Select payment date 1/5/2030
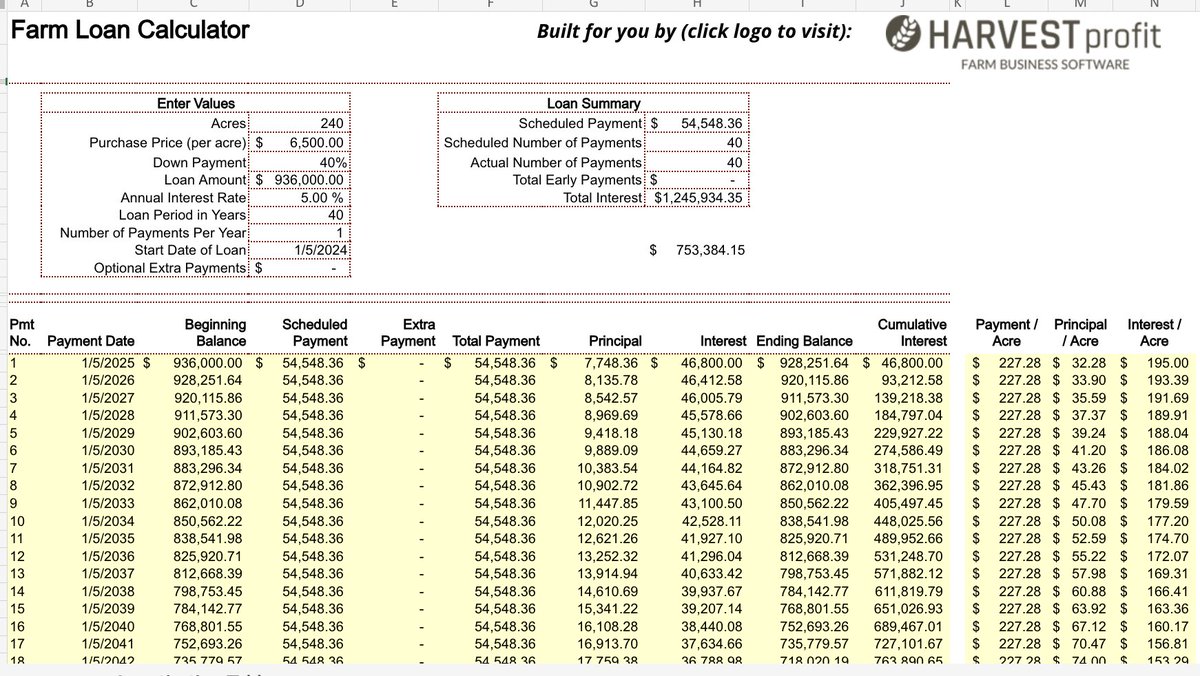This screenshot has height=676, width=1200. point(110,453)
